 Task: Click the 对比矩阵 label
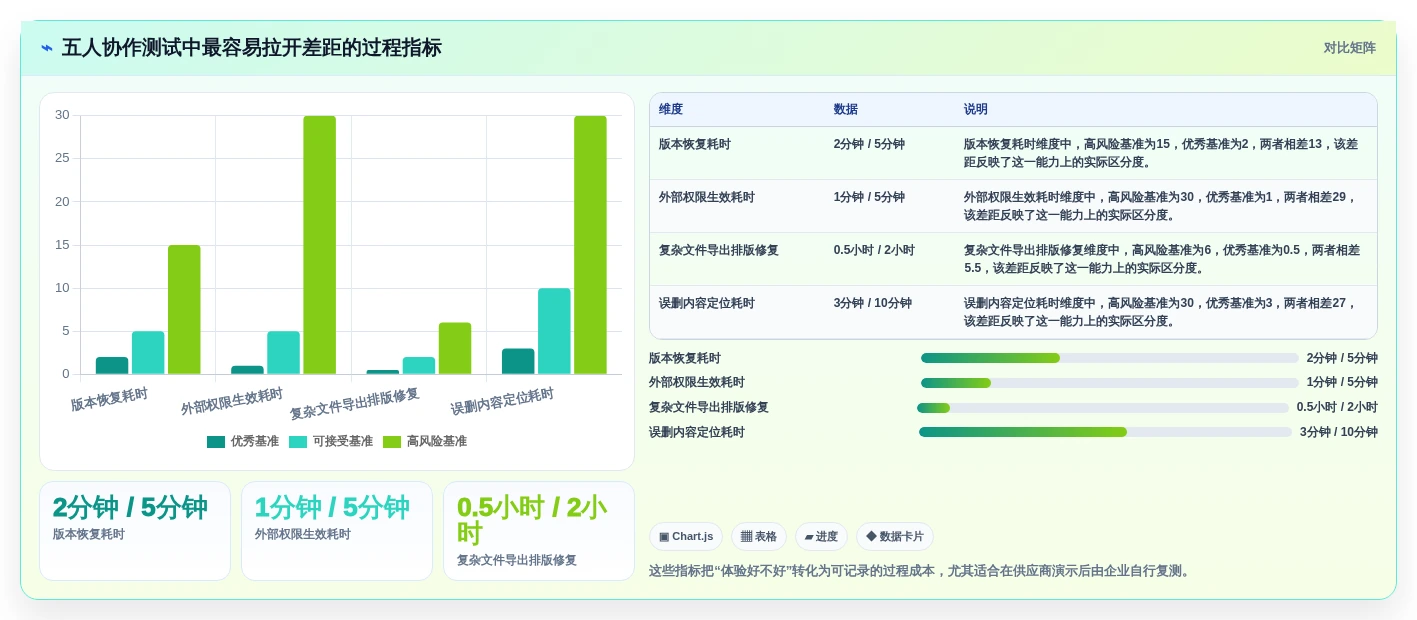[x=1349, y=48]
